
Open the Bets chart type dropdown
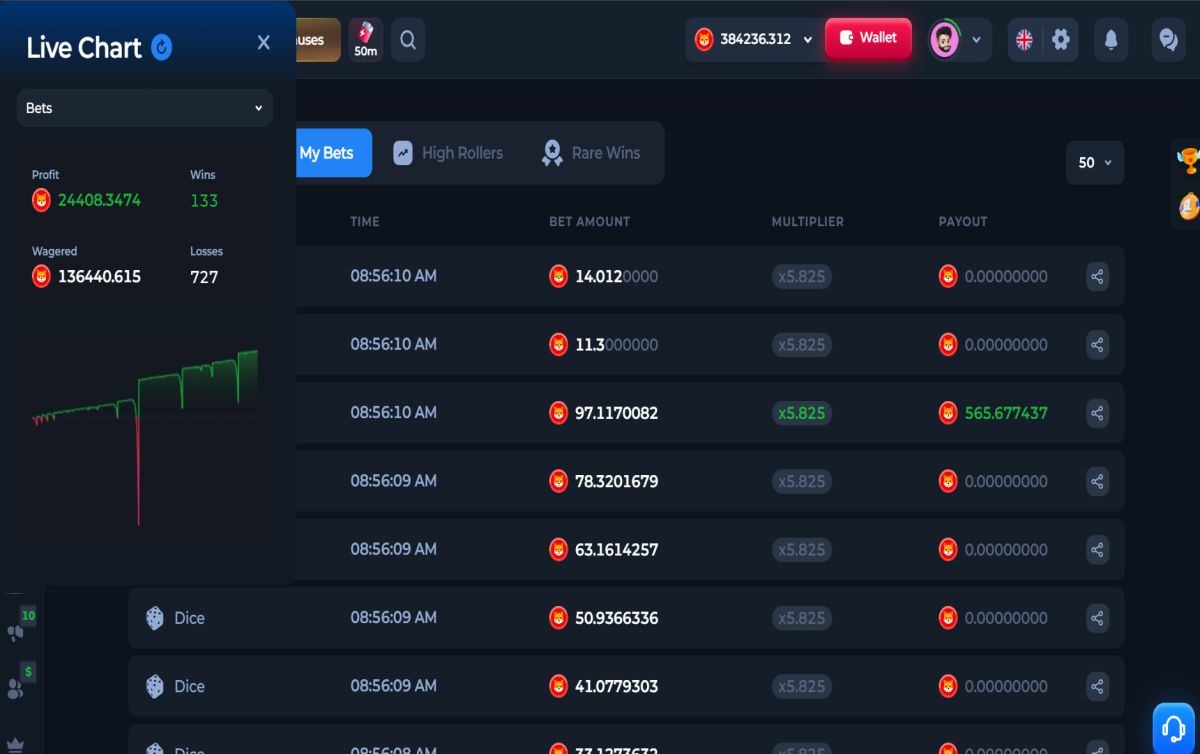[145, 108]
